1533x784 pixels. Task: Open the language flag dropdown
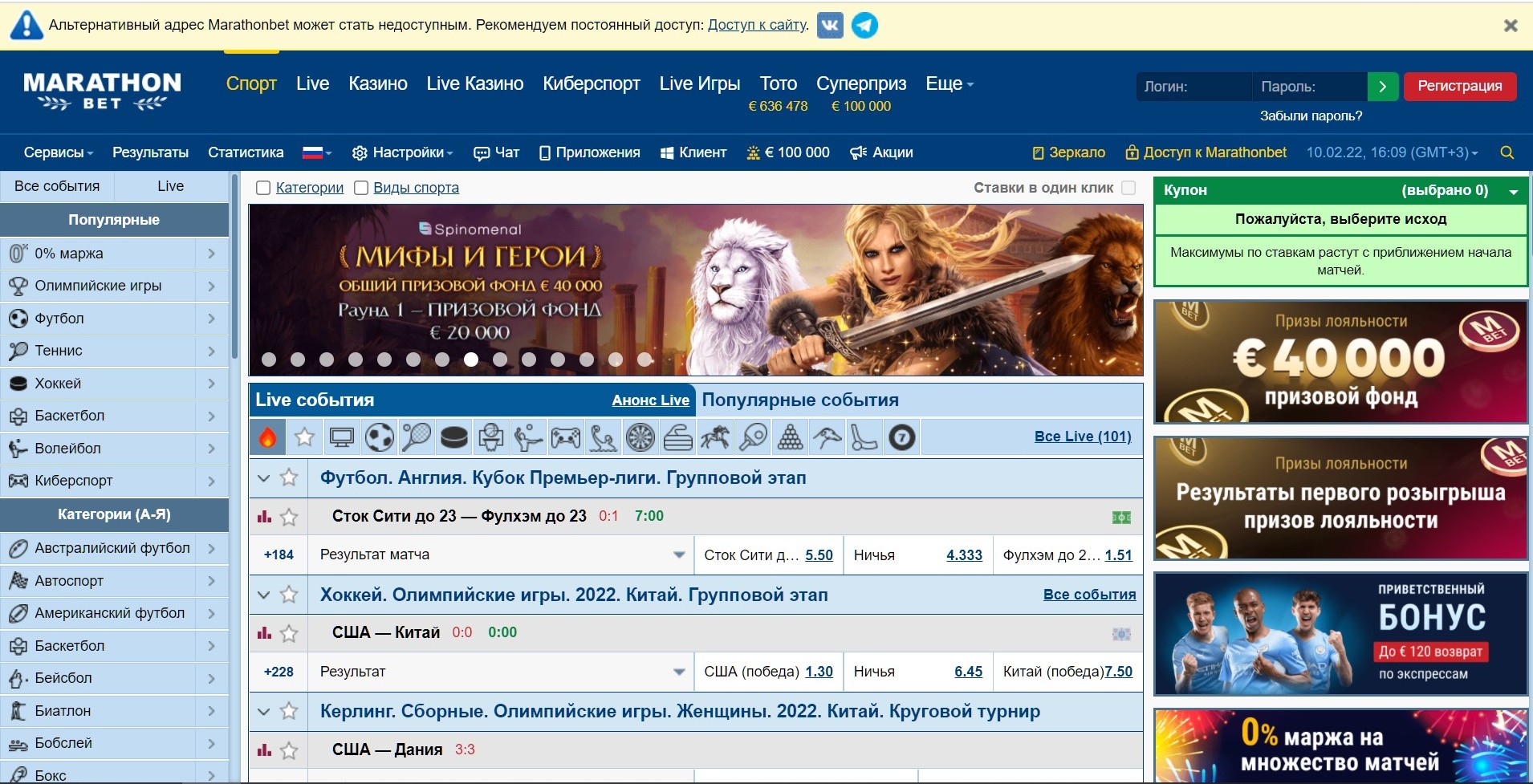(x=317, y=152)
